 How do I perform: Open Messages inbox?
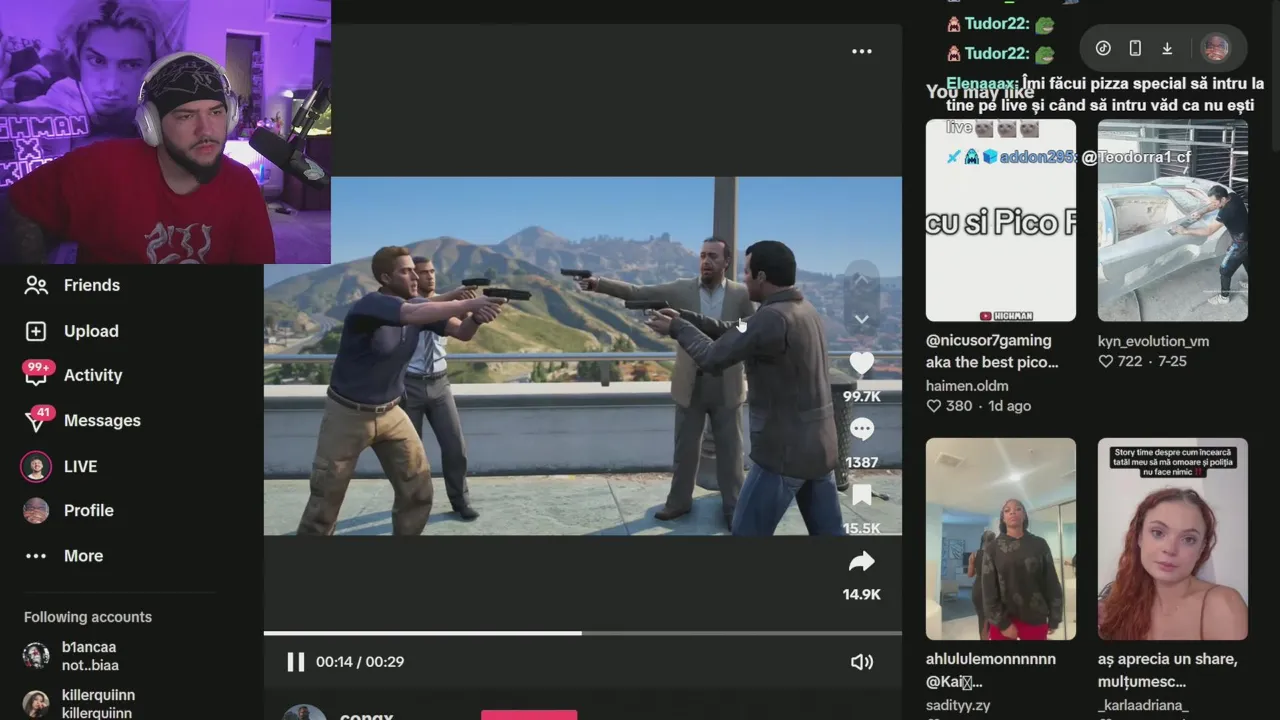pos(102,420)
